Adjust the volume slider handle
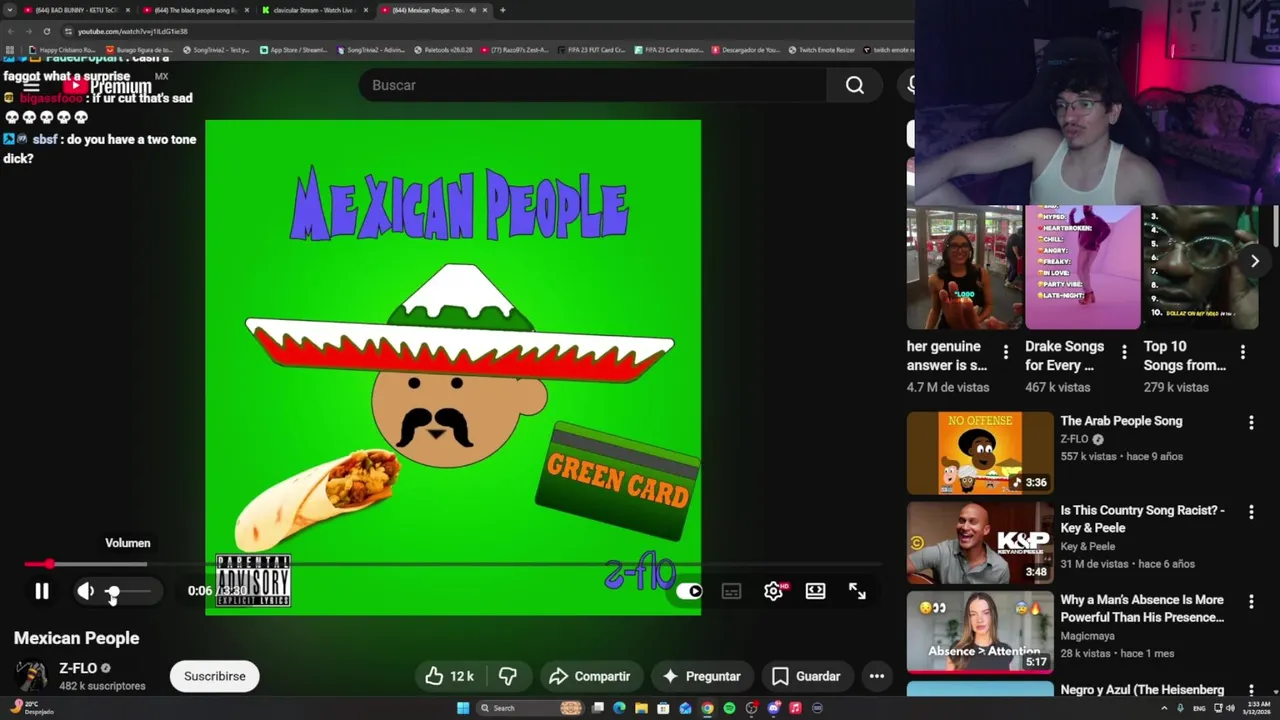 tap(113, 592)
